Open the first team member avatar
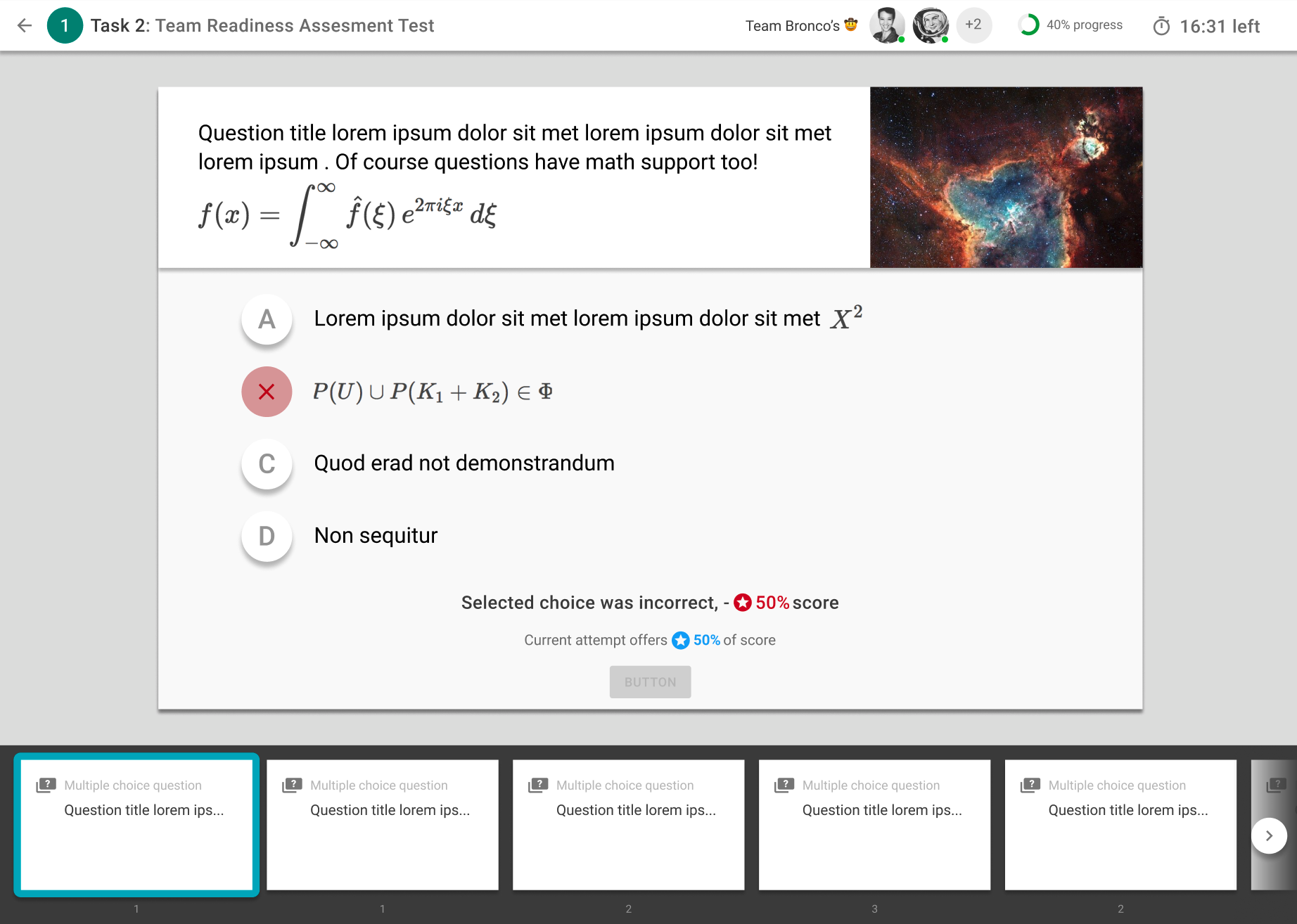 coord(886,25)
